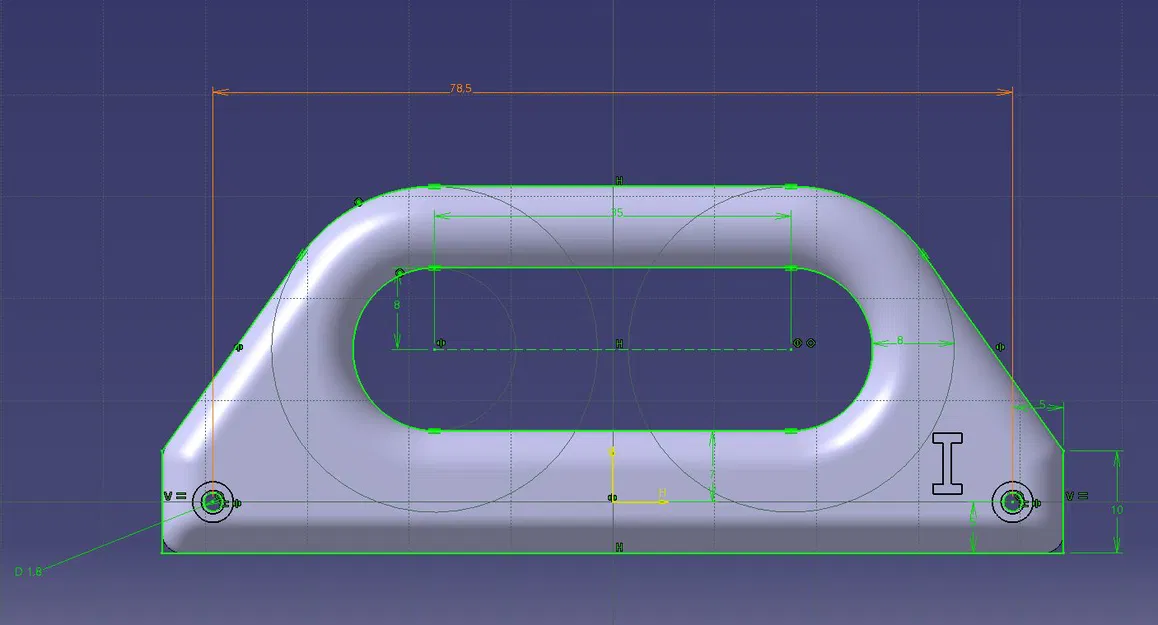Click coincidence symbol at left slot center

point(441,343)
